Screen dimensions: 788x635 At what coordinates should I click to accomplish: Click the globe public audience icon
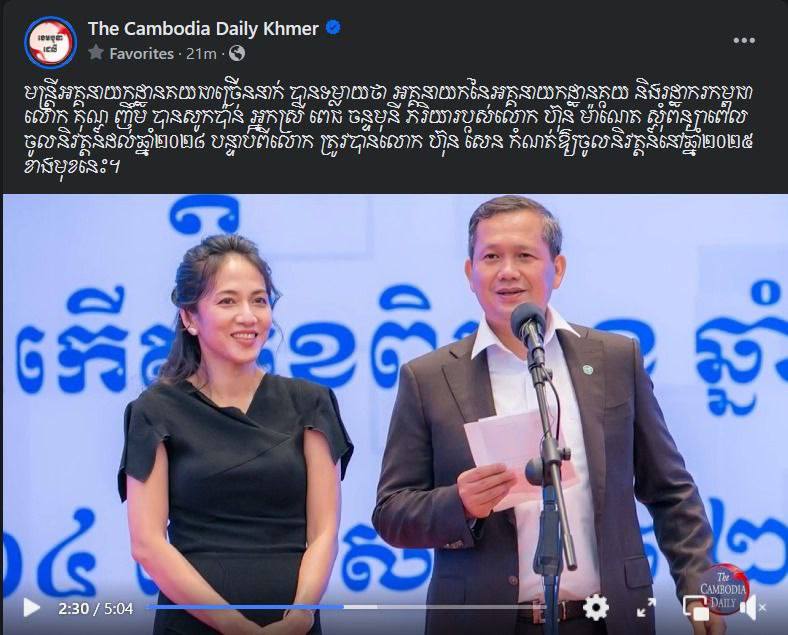tap(237, 53)
